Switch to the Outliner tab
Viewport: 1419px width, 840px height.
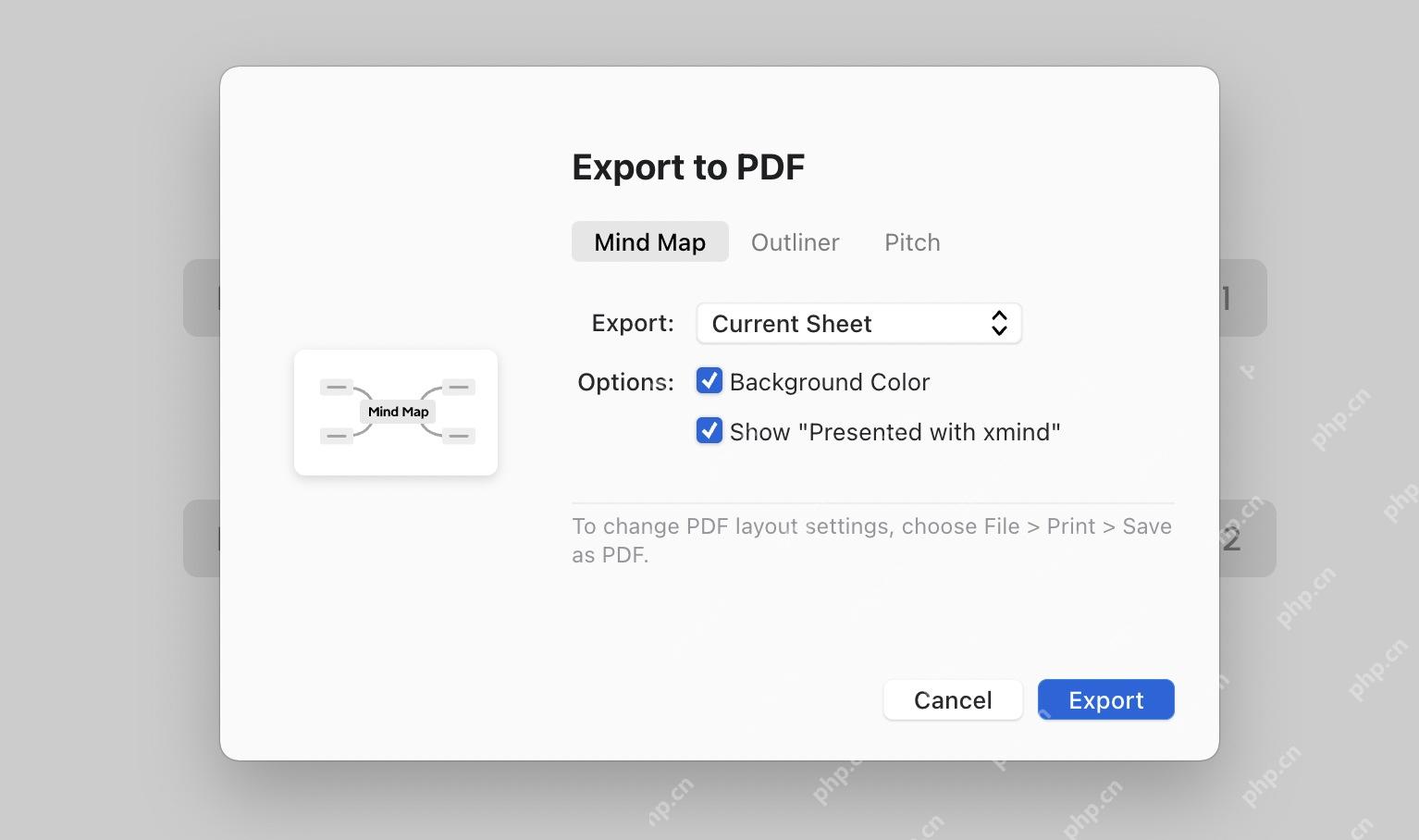[795, 241]
